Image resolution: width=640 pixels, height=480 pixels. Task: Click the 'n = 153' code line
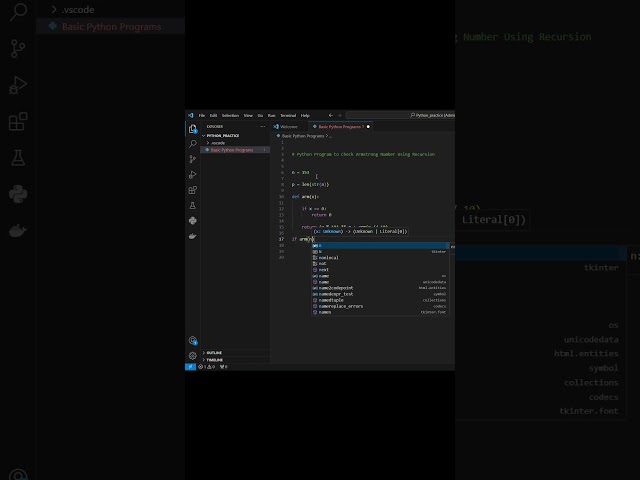pyautogui.click(x=300, y=172)
